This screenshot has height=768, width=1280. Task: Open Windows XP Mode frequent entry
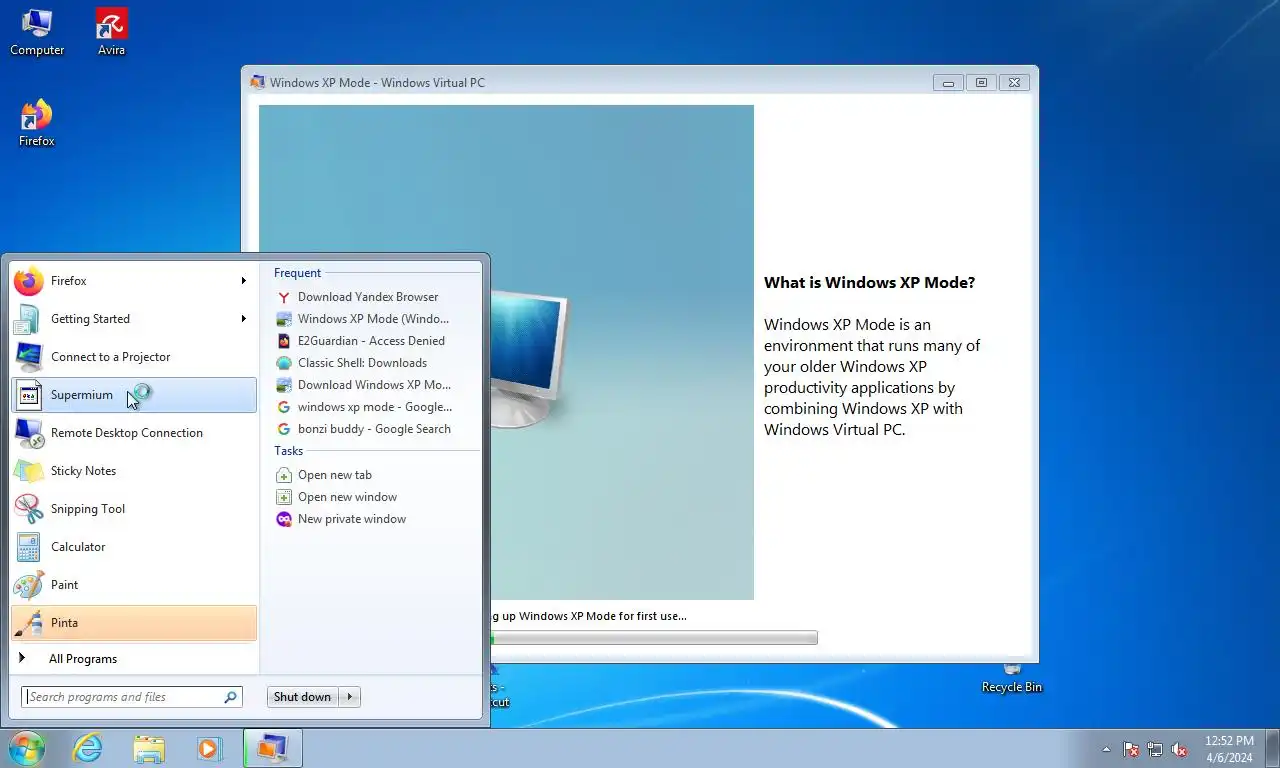pyautogui.click(x=371, y=319)
